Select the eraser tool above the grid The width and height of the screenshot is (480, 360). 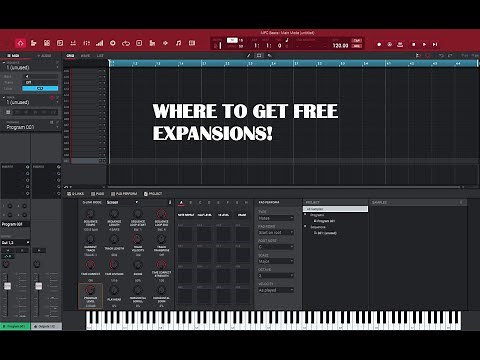270,56
